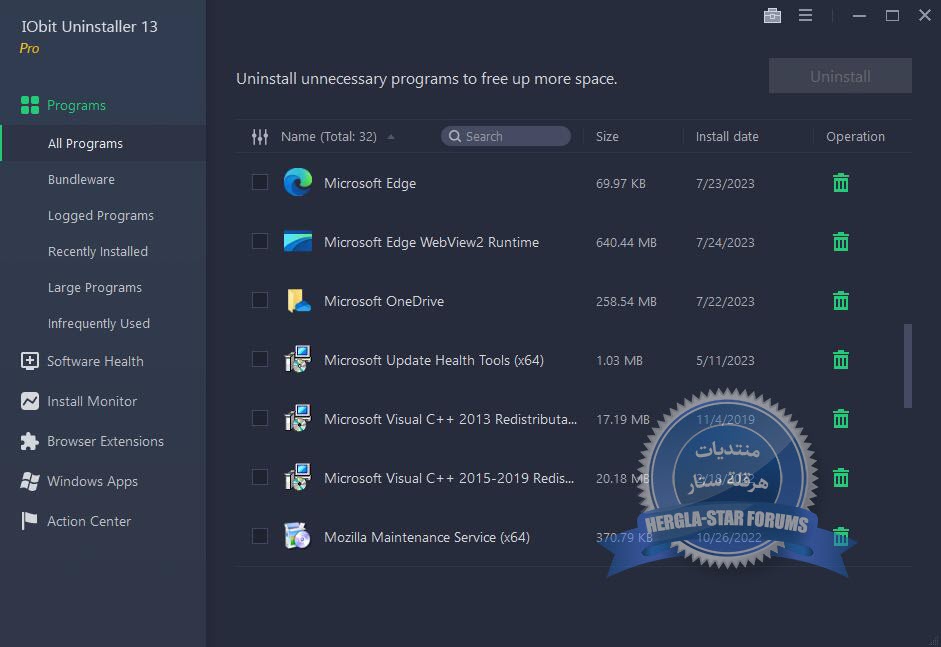Click the Visual C++ 2013 installer icon
Screen dimensions: 941x647
click(x=298, y=418)
